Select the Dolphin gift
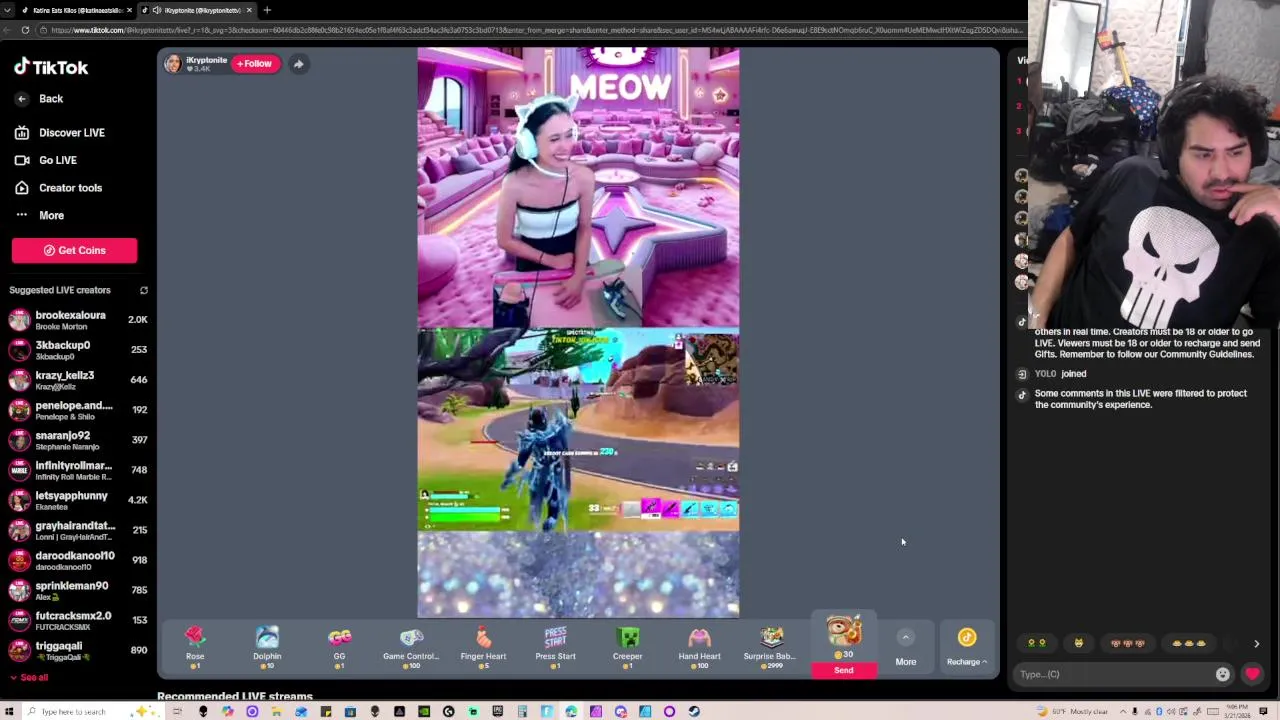 coord(267,646)
